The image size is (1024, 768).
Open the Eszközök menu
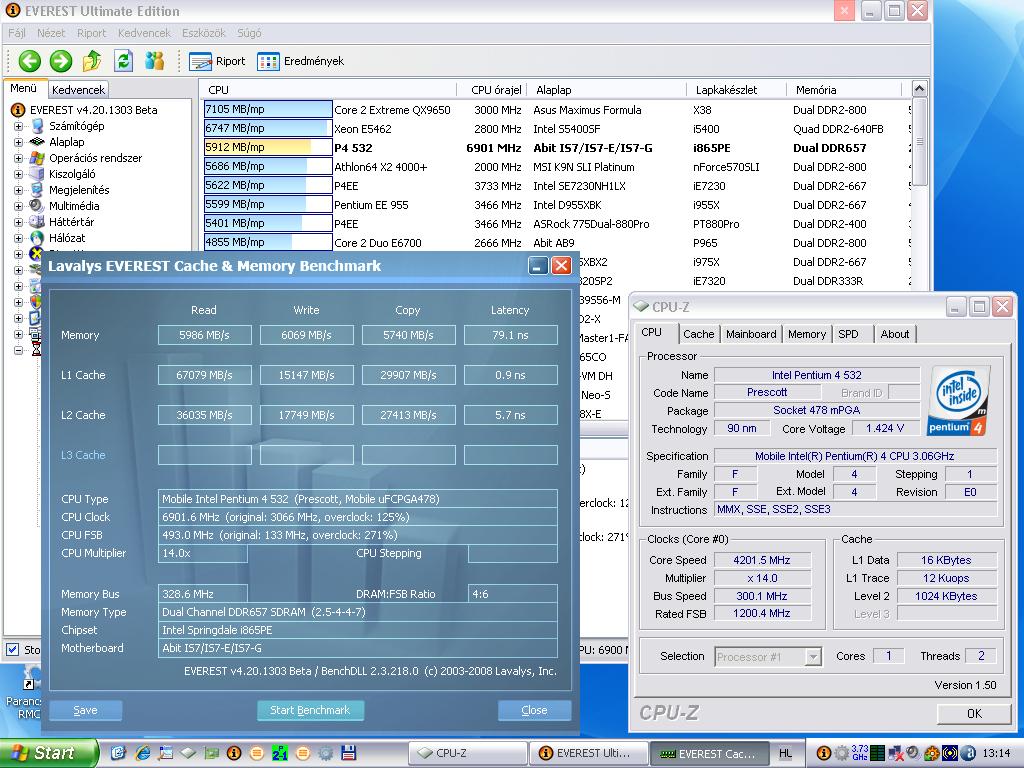(203, 33)
